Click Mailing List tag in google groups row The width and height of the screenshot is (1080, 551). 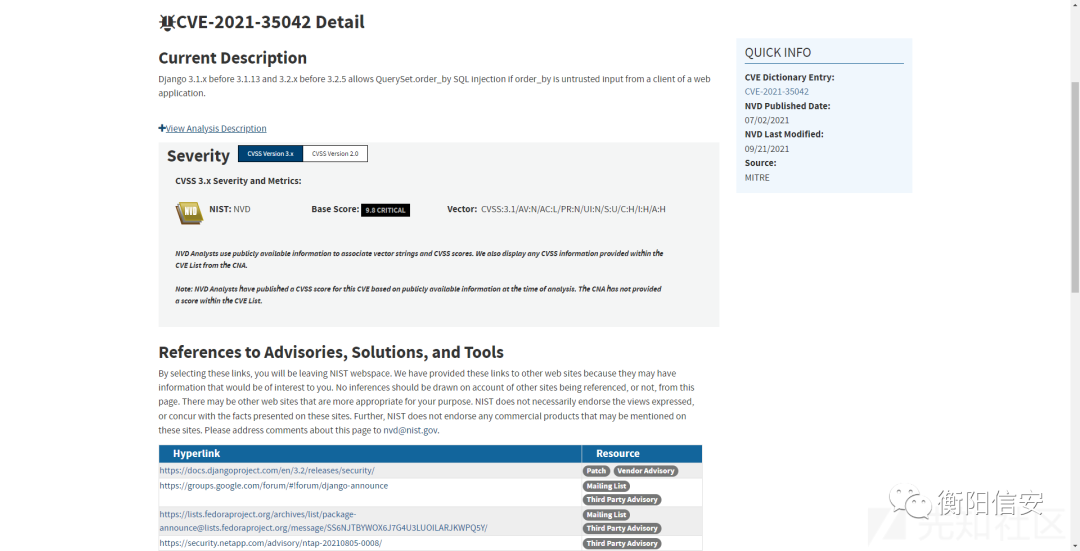click(x=606, y=486)
